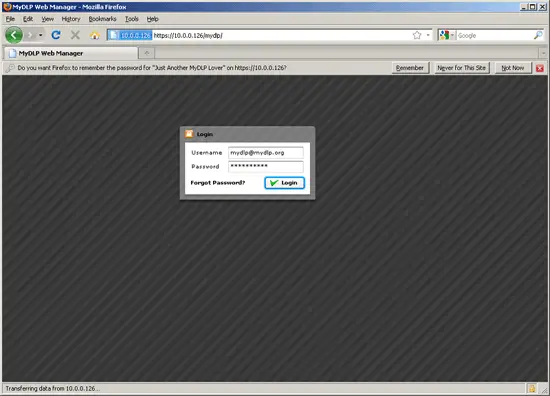The height and width of the screenshot is (396, 550).
Task: Click the Login dialog title icon
Action: 189,134
